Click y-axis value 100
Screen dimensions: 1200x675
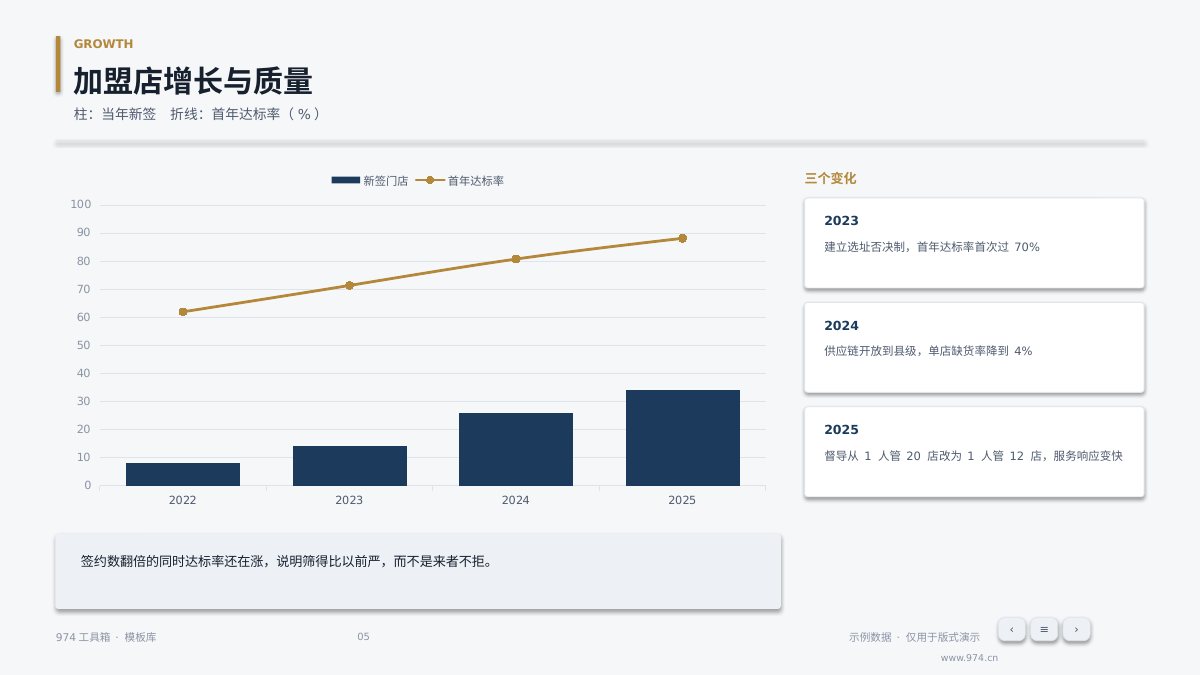(81, 205)
